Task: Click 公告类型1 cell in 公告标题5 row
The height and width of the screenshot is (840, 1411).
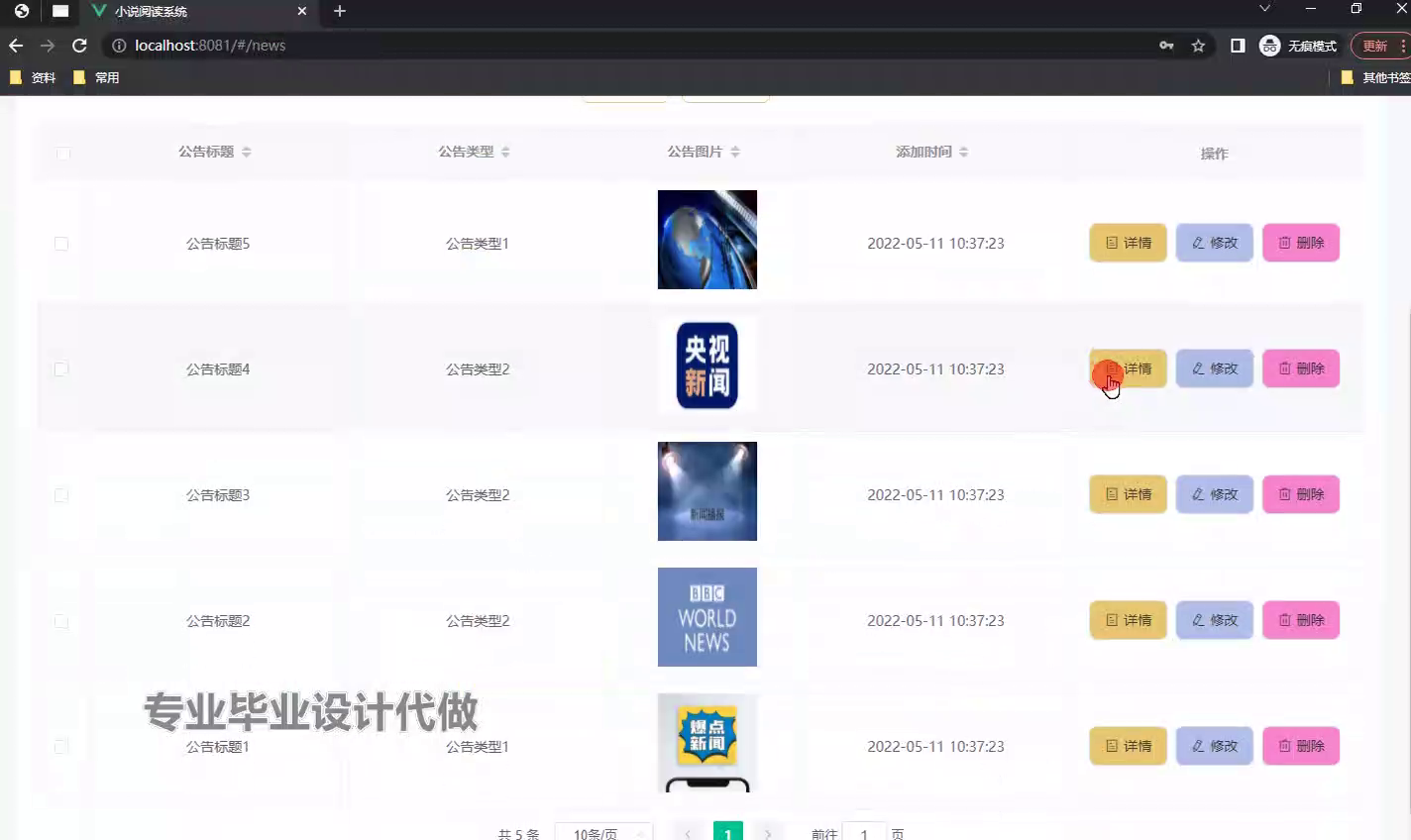Action: click(478, 244)
